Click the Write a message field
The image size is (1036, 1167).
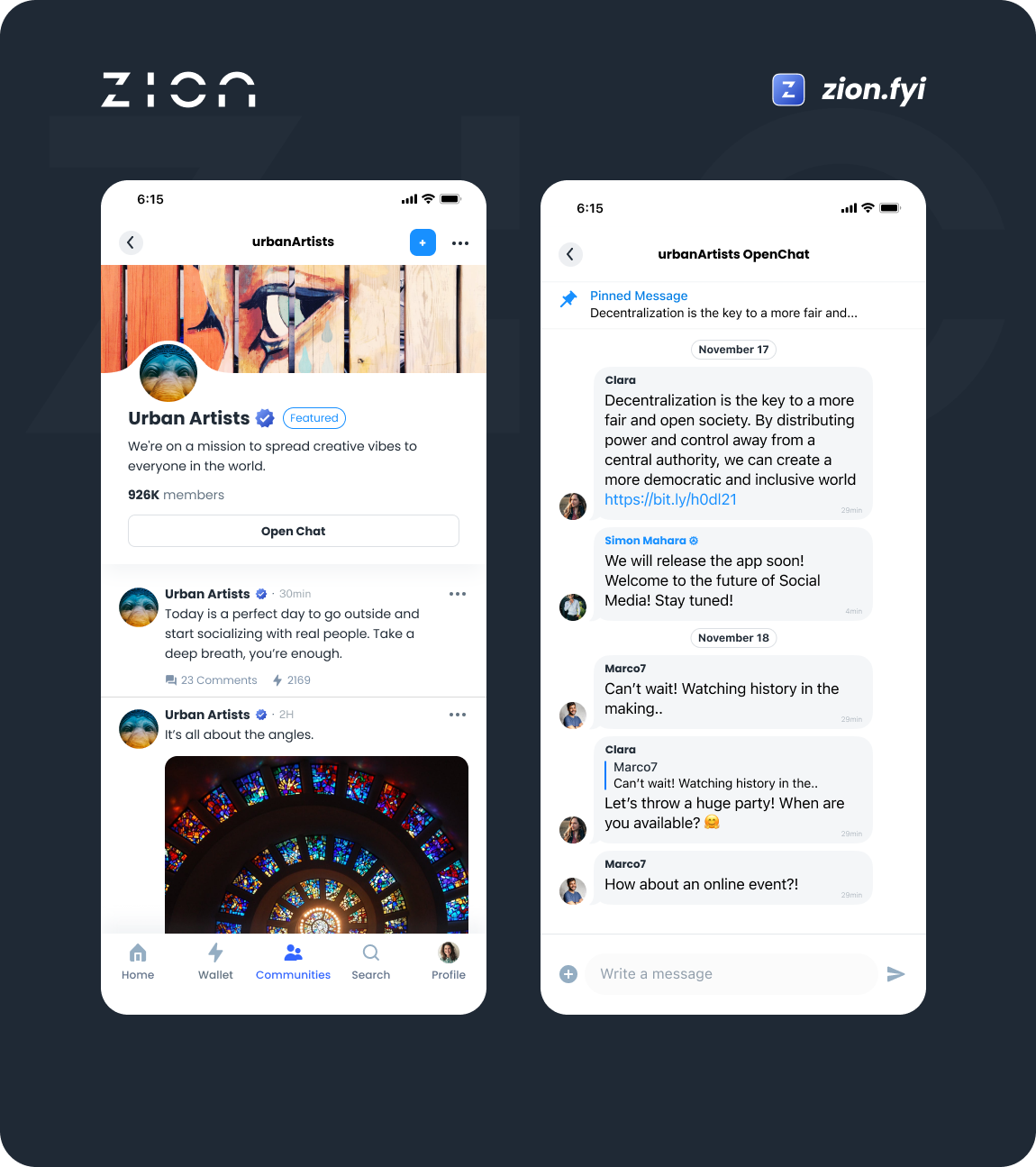tap(731, 974)
